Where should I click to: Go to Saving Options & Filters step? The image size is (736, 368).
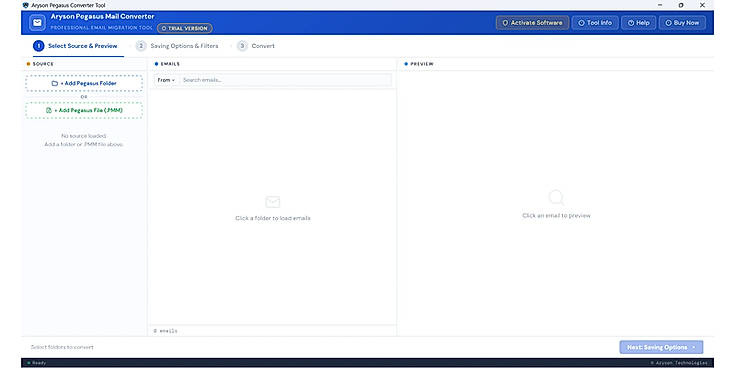tap(177, 46)
